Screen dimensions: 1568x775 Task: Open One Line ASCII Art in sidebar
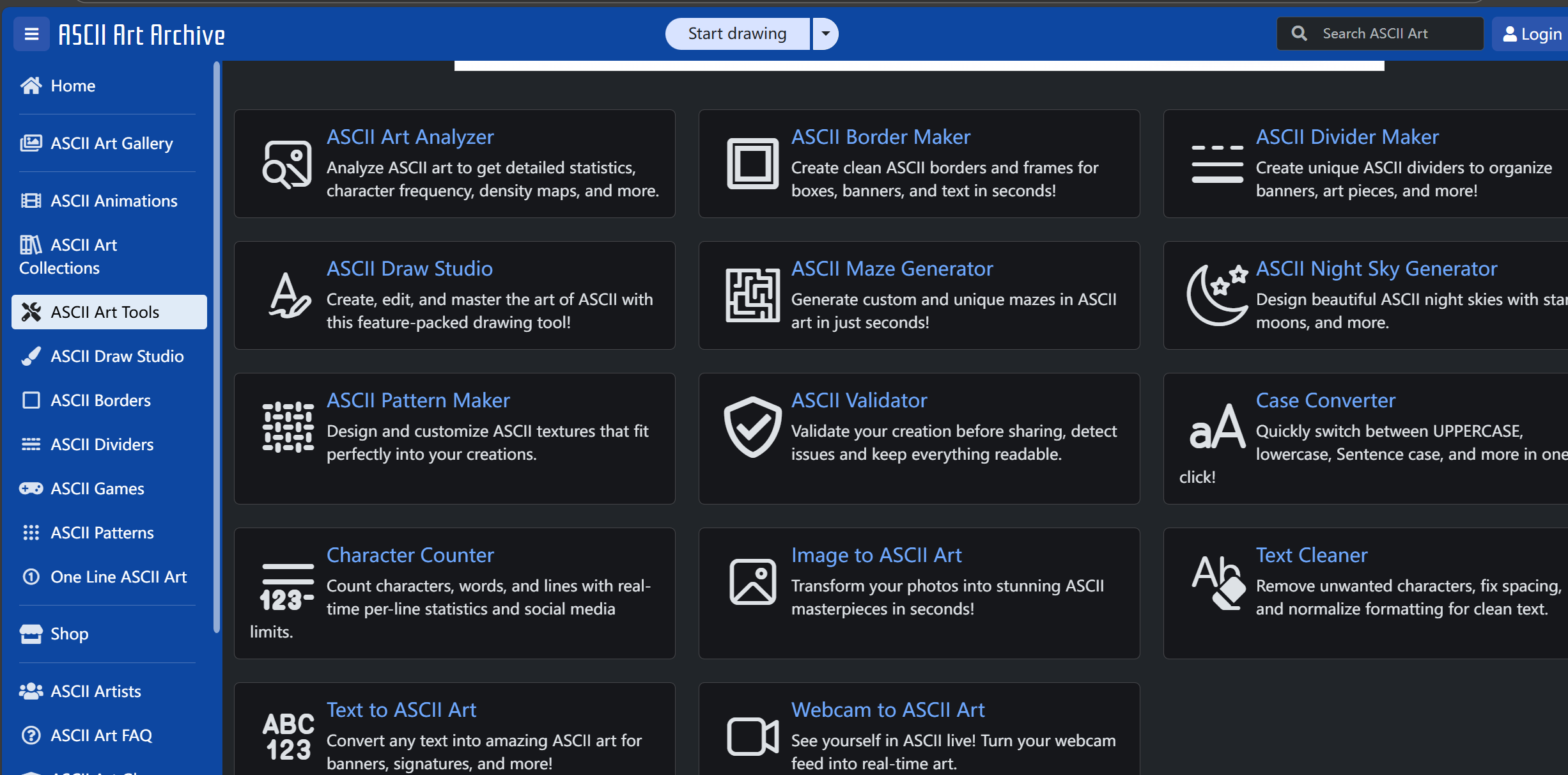[107, 577]
